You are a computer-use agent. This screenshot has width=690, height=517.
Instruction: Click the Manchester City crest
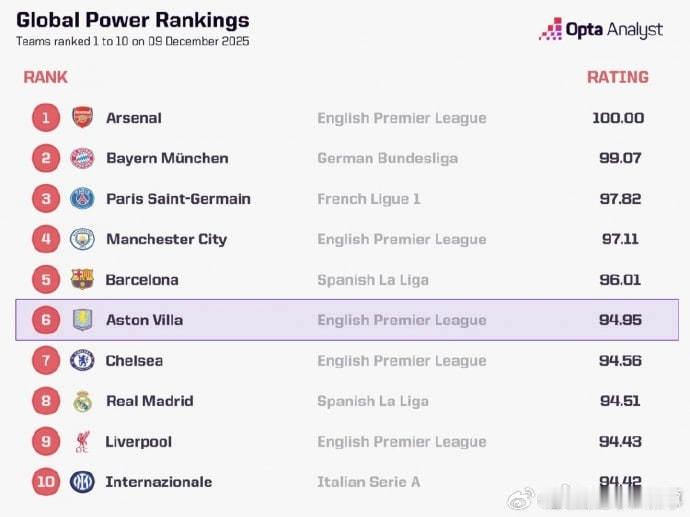[x=82, y=239]
